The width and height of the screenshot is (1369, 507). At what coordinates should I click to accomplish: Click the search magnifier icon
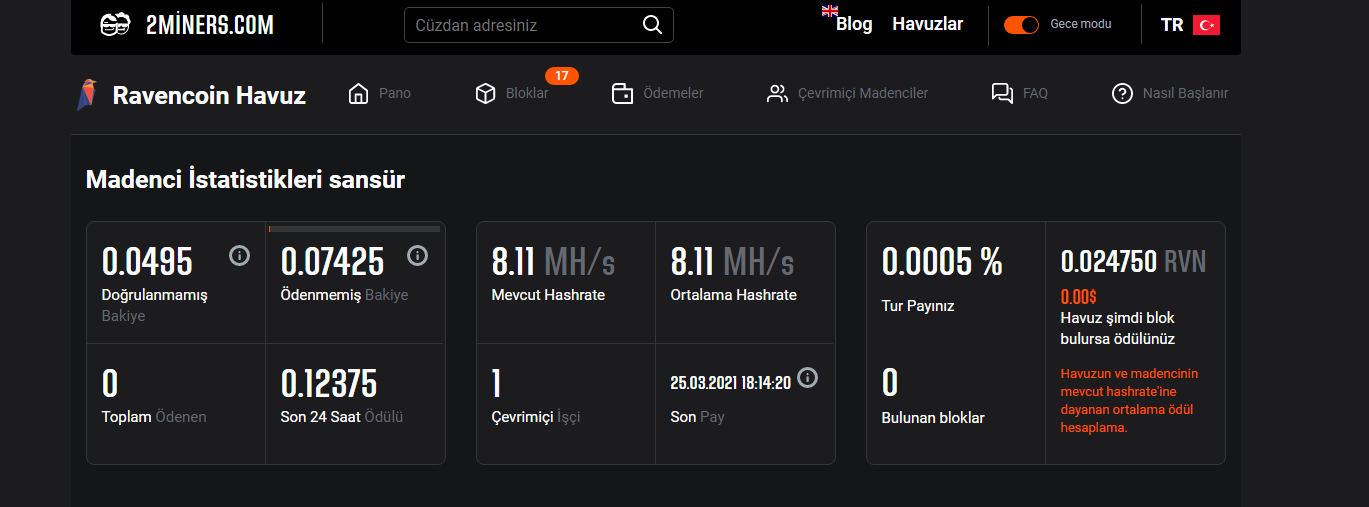(x=652, y=25)
